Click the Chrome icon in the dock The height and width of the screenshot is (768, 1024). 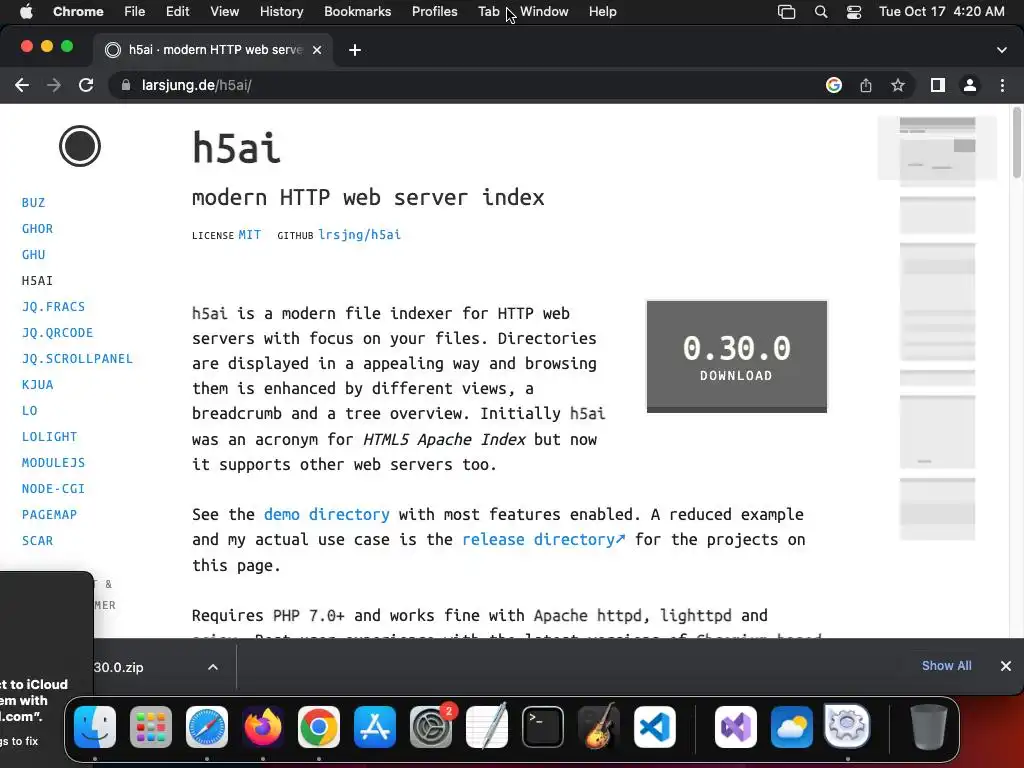click(319, 727)
